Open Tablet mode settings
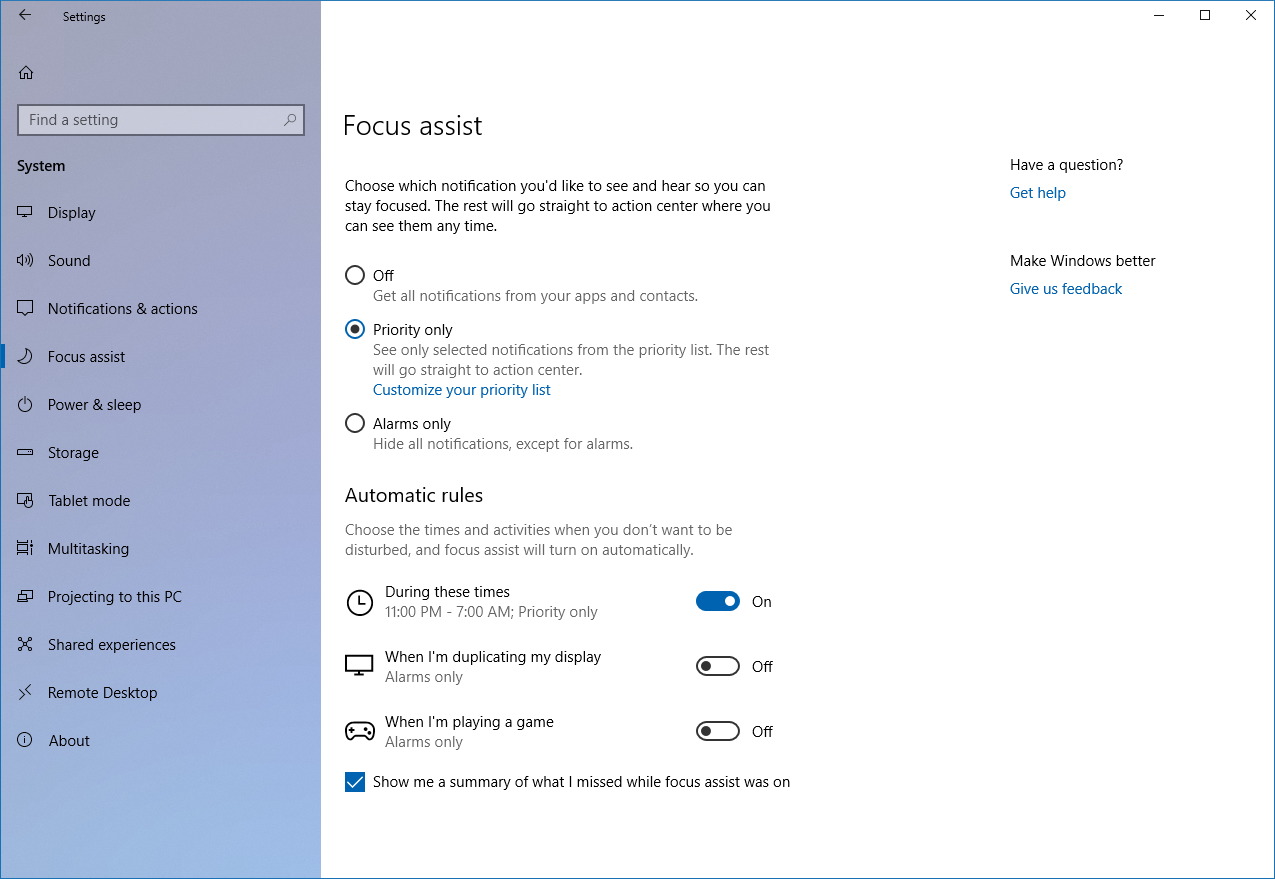1275x879 pixels. click(160, 501)
